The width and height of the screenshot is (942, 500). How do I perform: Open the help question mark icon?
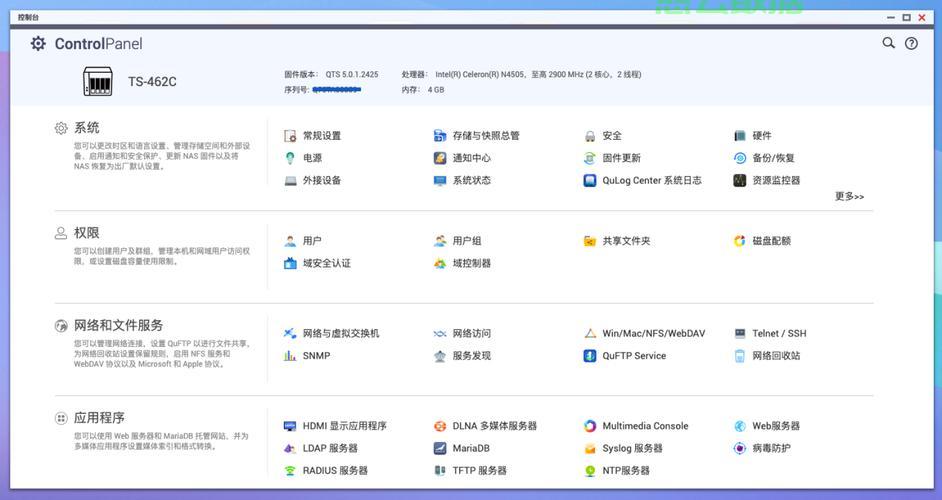click(x=911, y=43)
